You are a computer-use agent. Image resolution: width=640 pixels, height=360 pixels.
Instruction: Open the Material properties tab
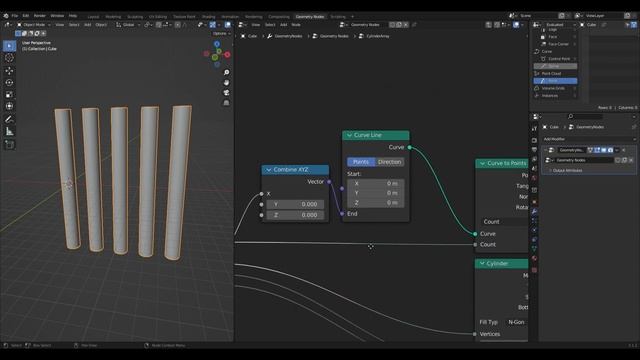click(x=534, y=258)
